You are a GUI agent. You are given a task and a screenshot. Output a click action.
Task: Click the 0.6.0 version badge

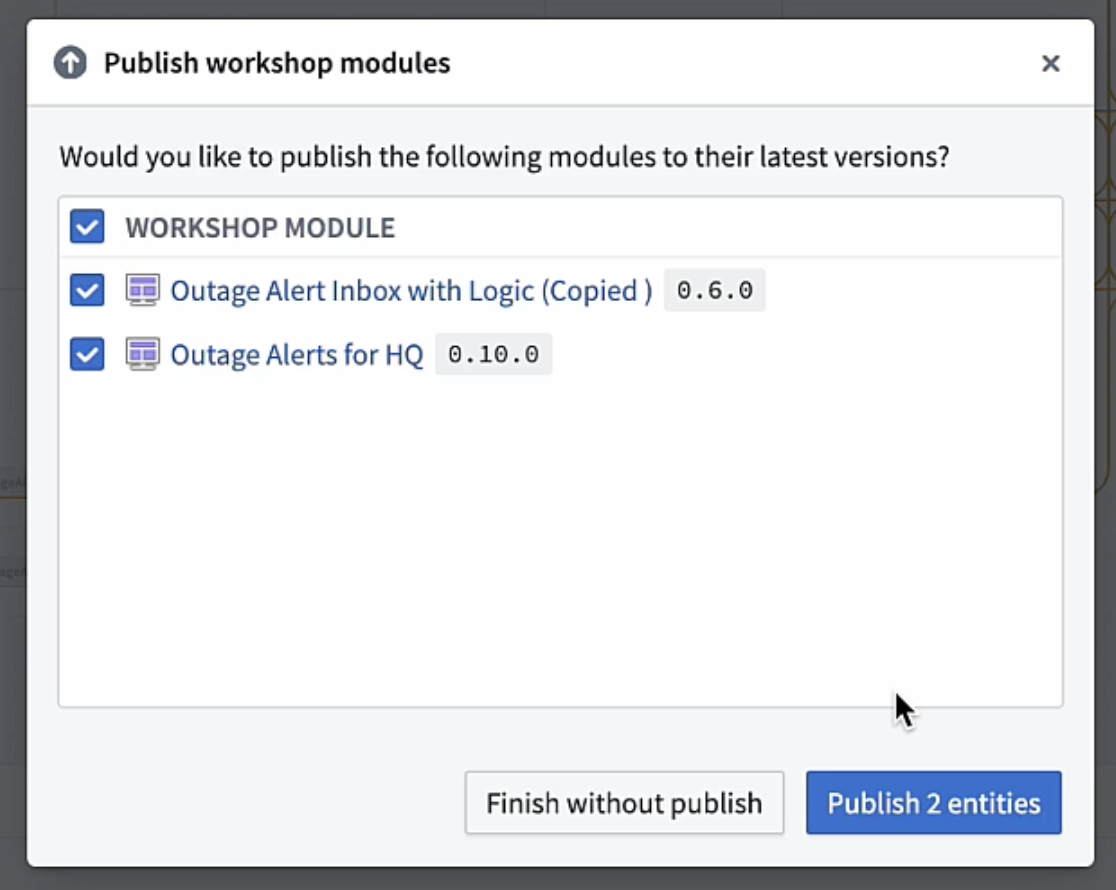point(714,290)
